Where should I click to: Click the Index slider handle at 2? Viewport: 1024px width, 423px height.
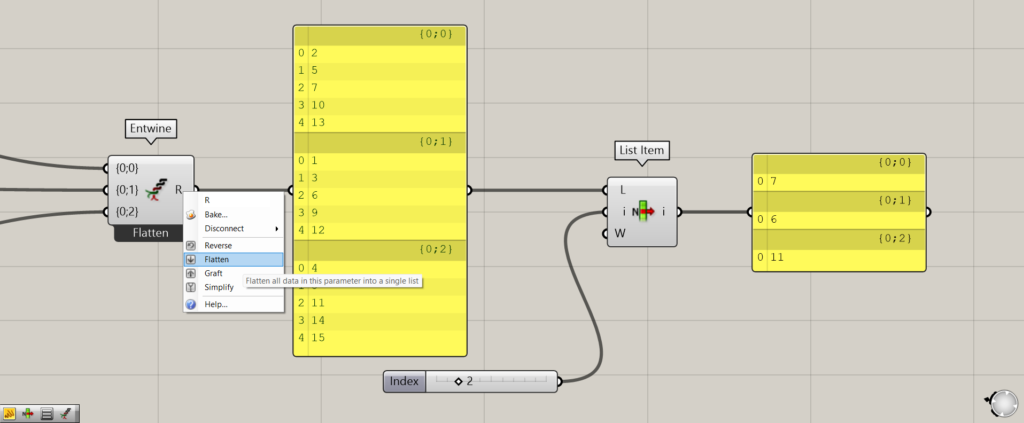coord(458,381)
